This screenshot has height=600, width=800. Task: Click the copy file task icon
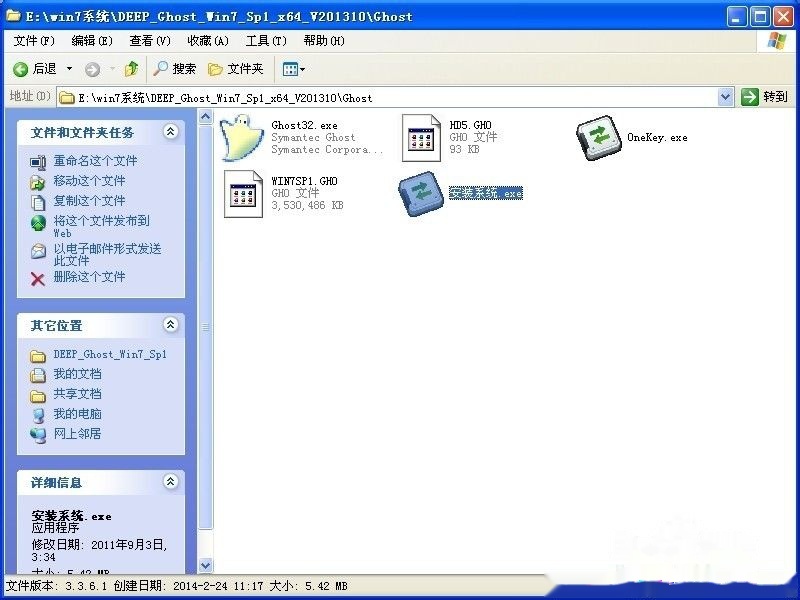click(38, 202)
